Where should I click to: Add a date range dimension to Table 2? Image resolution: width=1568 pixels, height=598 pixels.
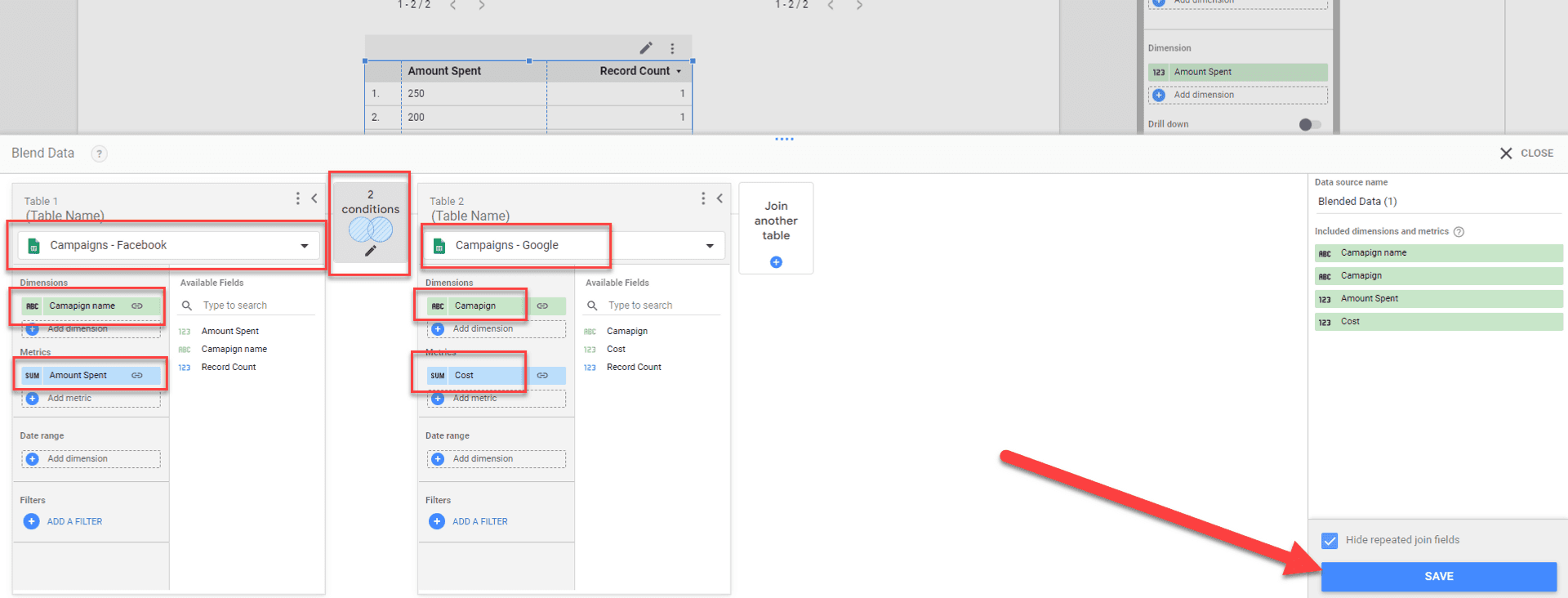point(497,459)
